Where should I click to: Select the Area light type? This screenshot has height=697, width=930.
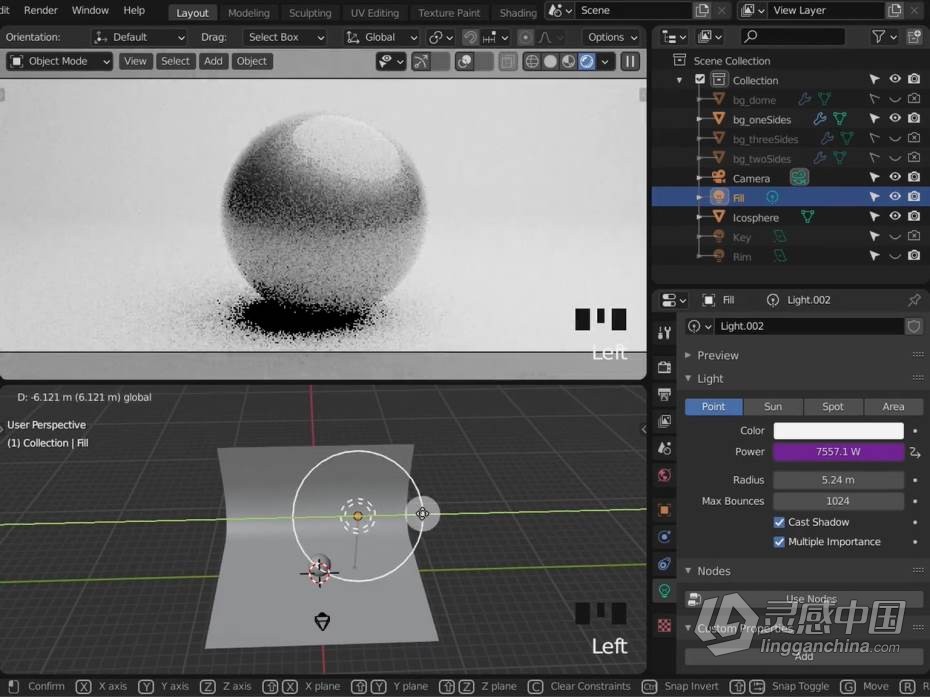(893, 407)
